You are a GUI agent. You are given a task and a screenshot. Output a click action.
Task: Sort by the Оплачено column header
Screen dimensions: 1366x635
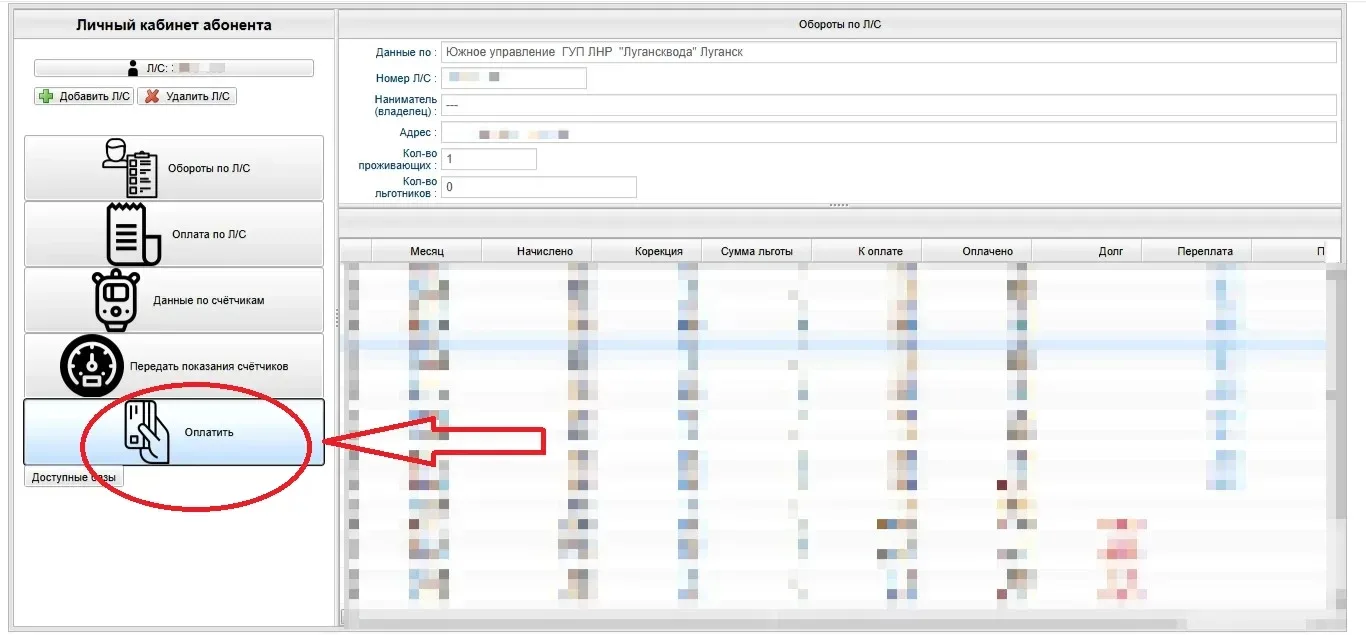[977, 251]
